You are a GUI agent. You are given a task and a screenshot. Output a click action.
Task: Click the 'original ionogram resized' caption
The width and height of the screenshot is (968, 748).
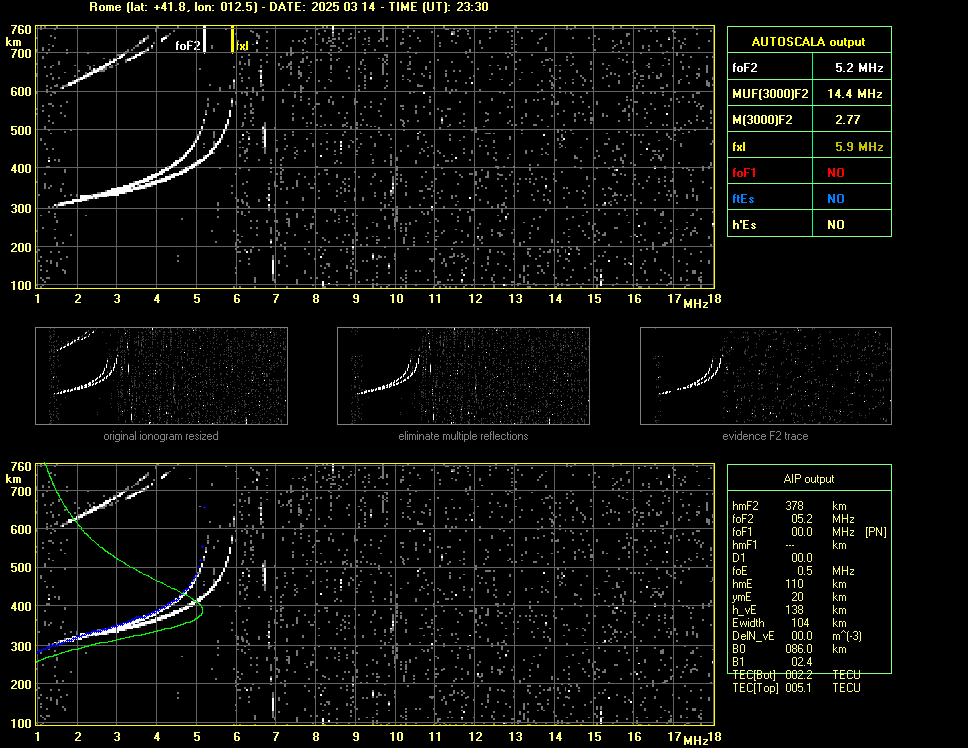click(x=161, y=436)
